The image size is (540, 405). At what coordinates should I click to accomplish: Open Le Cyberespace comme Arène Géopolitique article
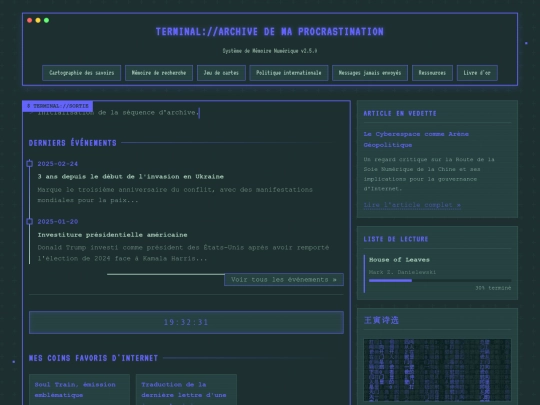(x=416, y=139)
